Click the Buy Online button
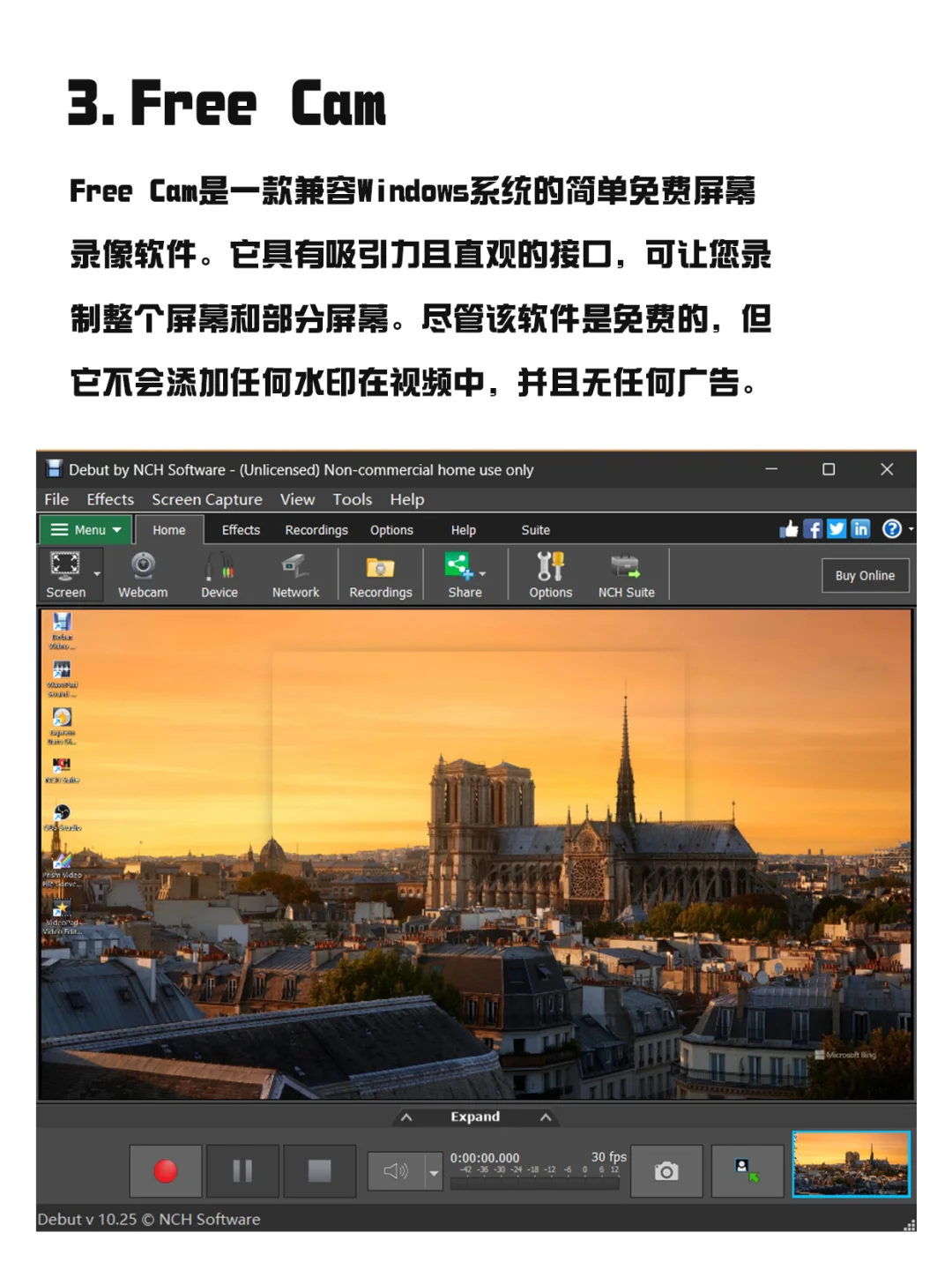 click(x=865, y=575)
